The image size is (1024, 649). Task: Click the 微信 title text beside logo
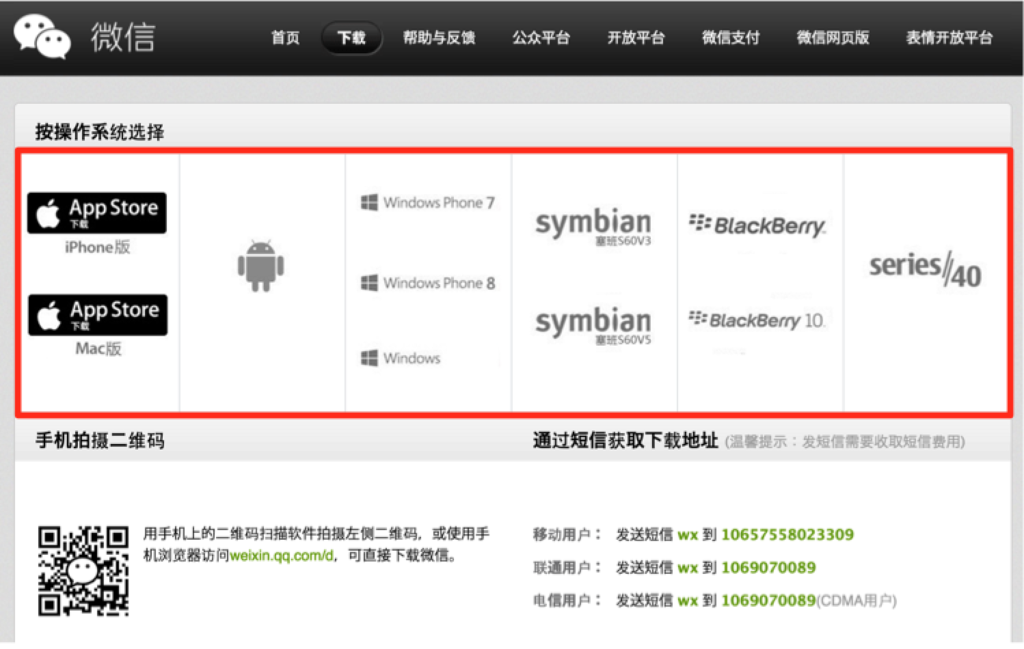123,37
